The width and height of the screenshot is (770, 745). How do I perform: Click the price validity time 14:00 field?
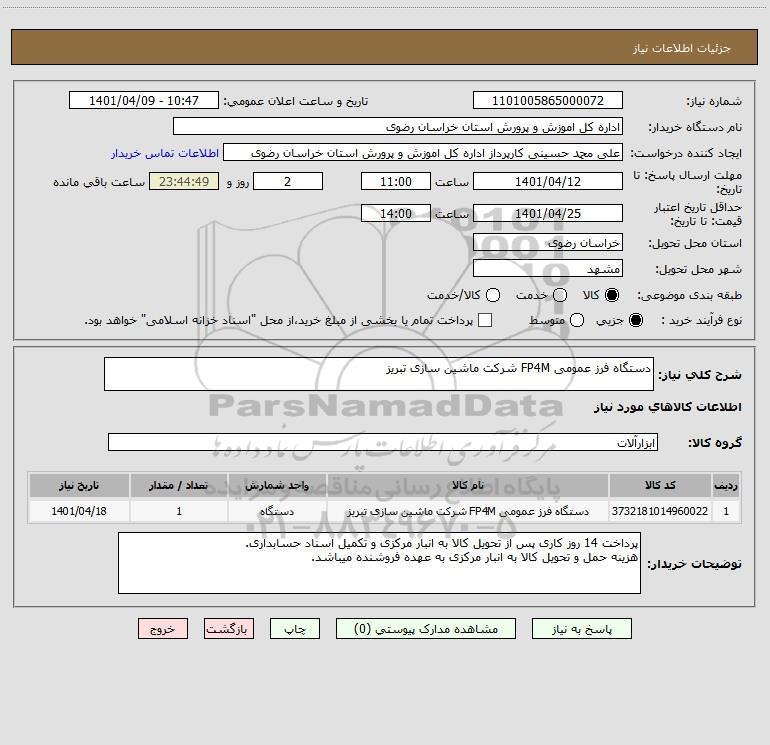(396, 213)
